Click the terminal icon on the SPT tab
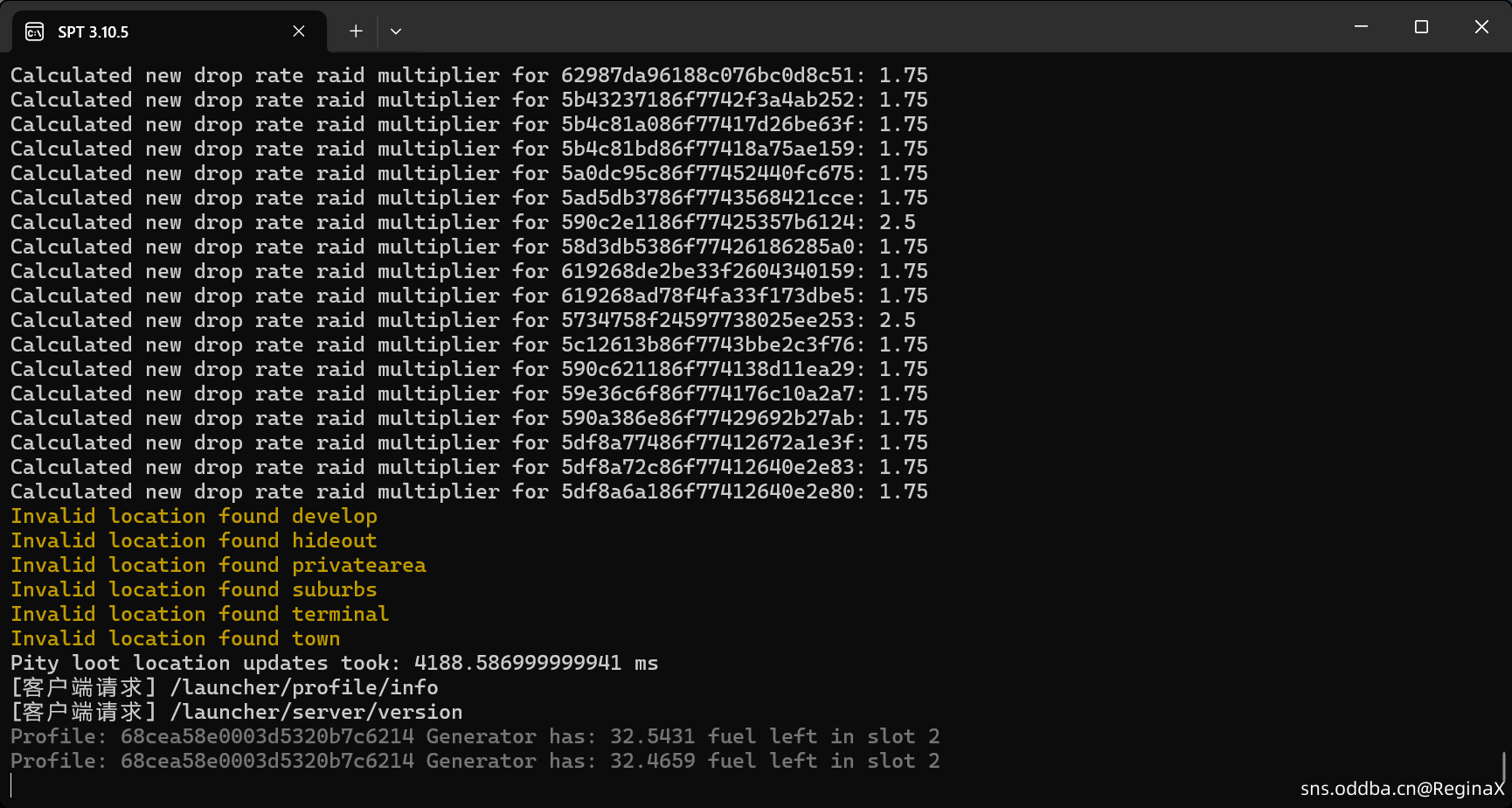Viewport: 1512px width, 808px height. click(x=35, y=32)
